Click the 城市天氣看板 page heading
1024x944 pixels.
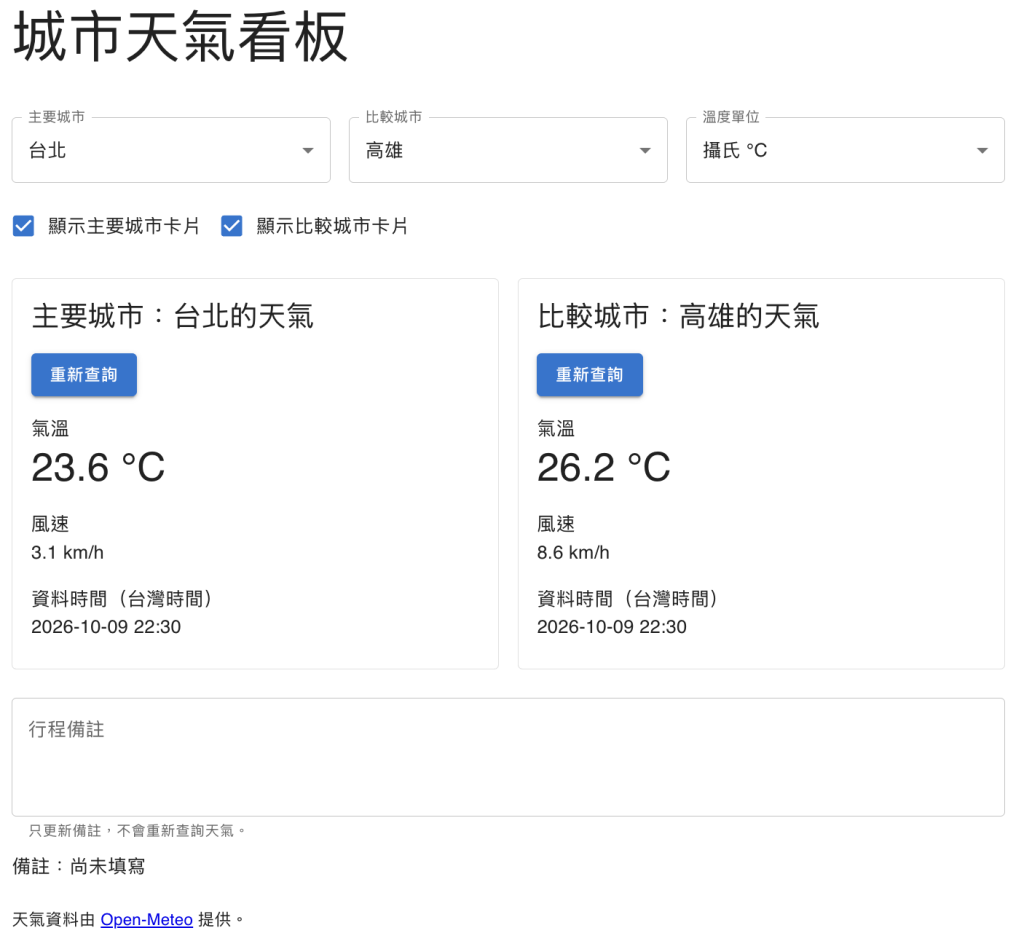(180, 38)
